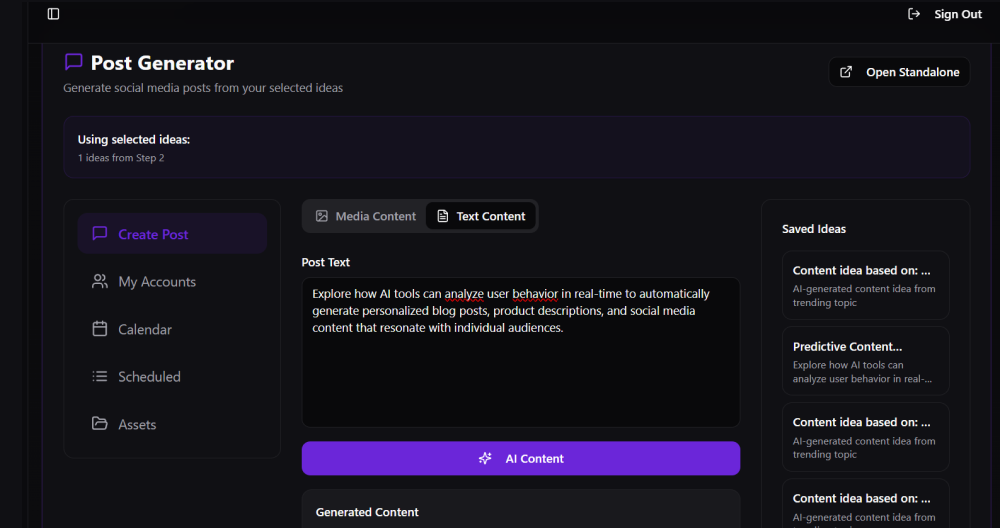Click the Open Standalone external link icon
Image resolution: width=1000 pixels, height=528 pixels.
click(846, 72)
